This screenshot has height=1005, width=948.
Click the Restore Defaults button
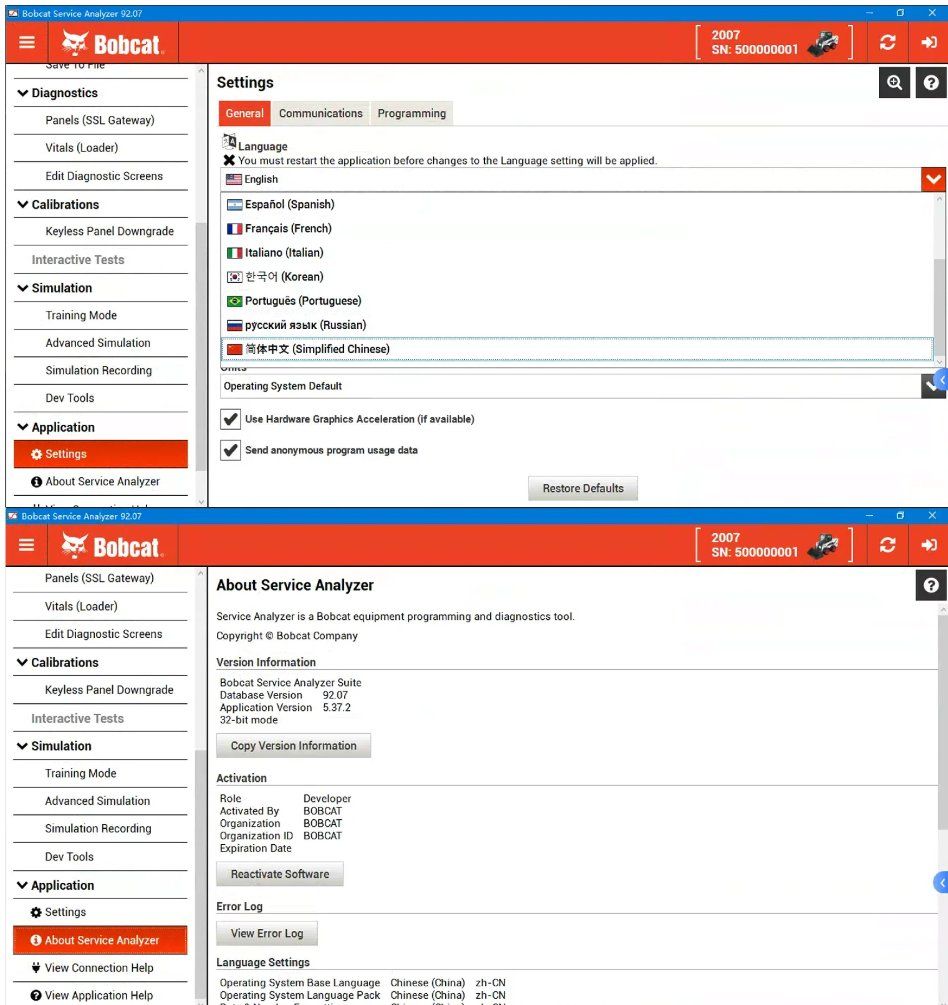[582, 488]
